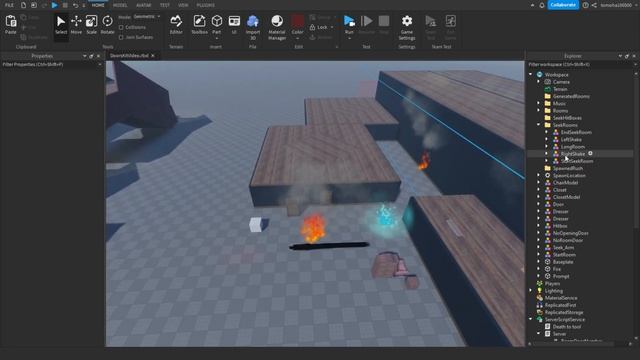Close the DoorsKitIdea document tab

point(153,56)
